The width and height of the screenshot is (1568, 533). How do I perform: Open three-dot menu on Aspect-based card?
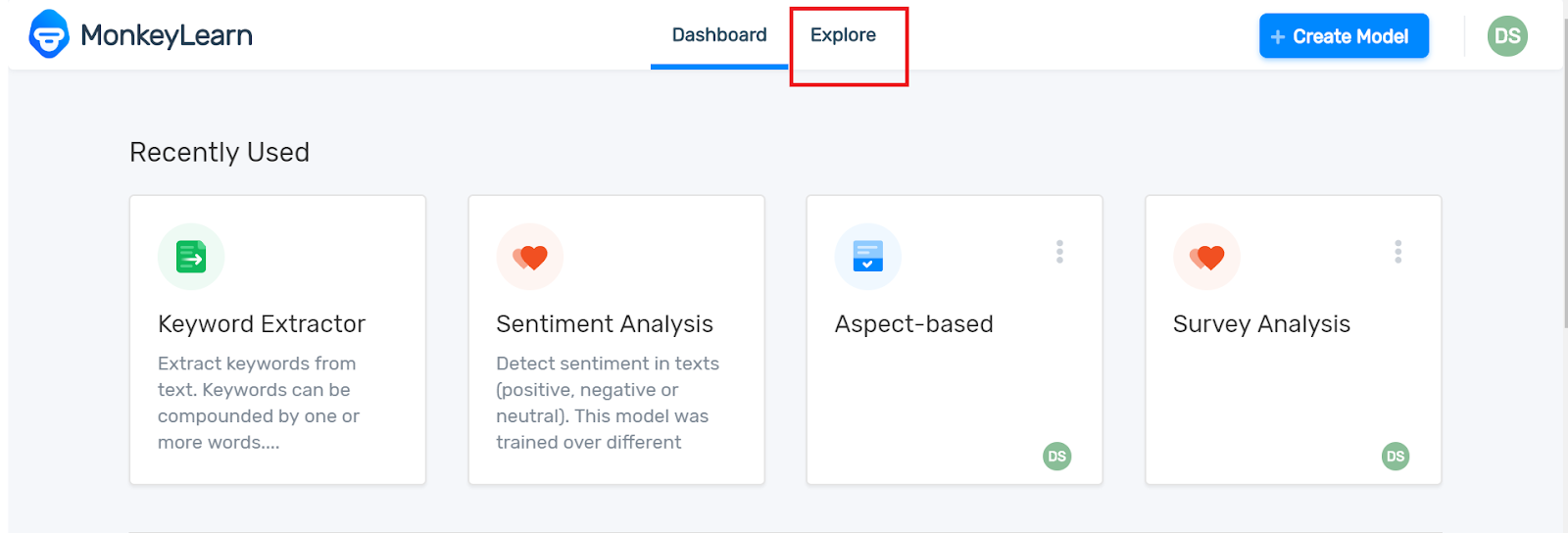tap(1059, 252)
